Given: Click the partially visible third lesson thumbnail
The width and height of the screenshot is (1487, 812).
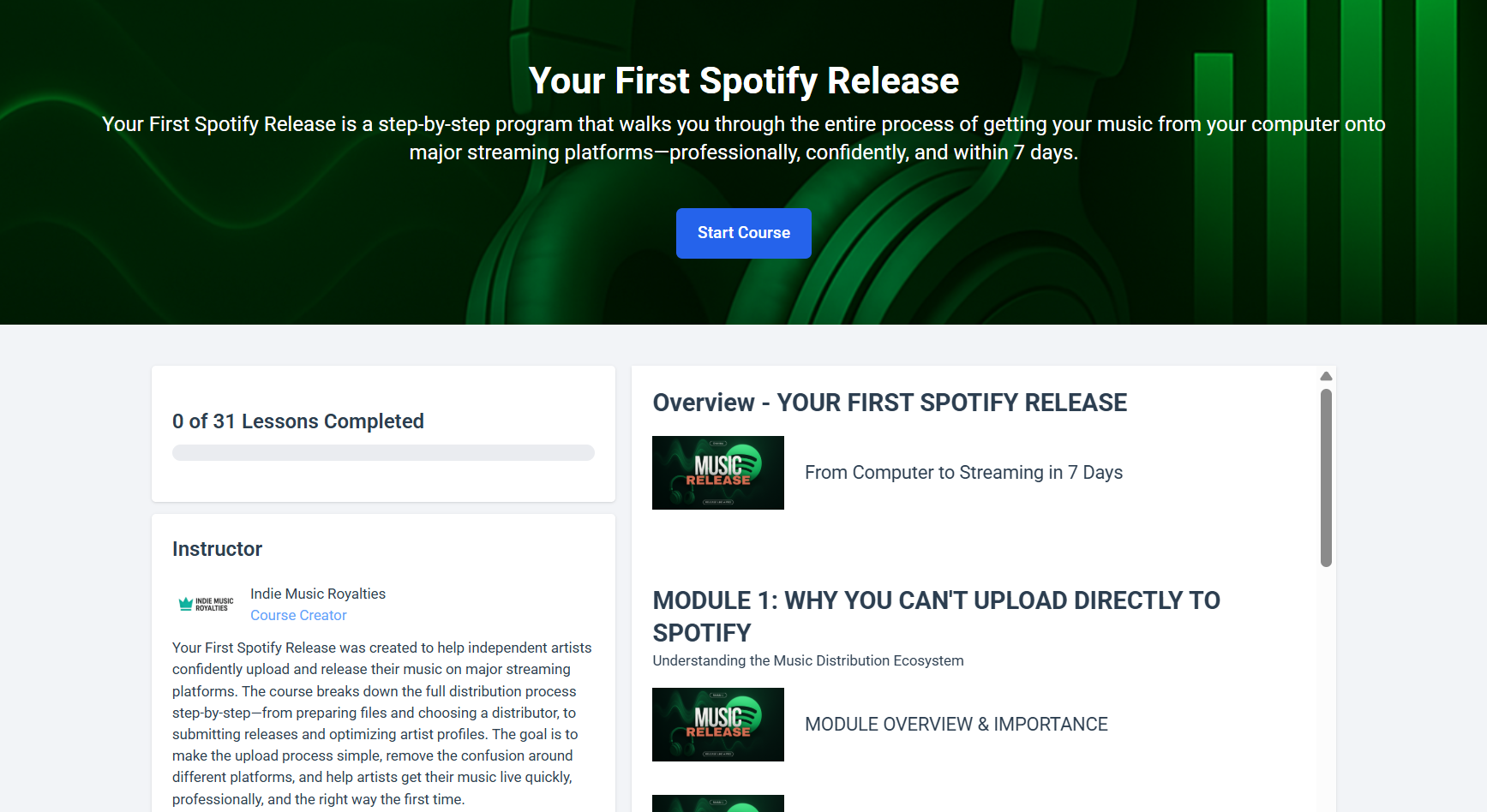Looking at the screenshot, I should (718, 803).
